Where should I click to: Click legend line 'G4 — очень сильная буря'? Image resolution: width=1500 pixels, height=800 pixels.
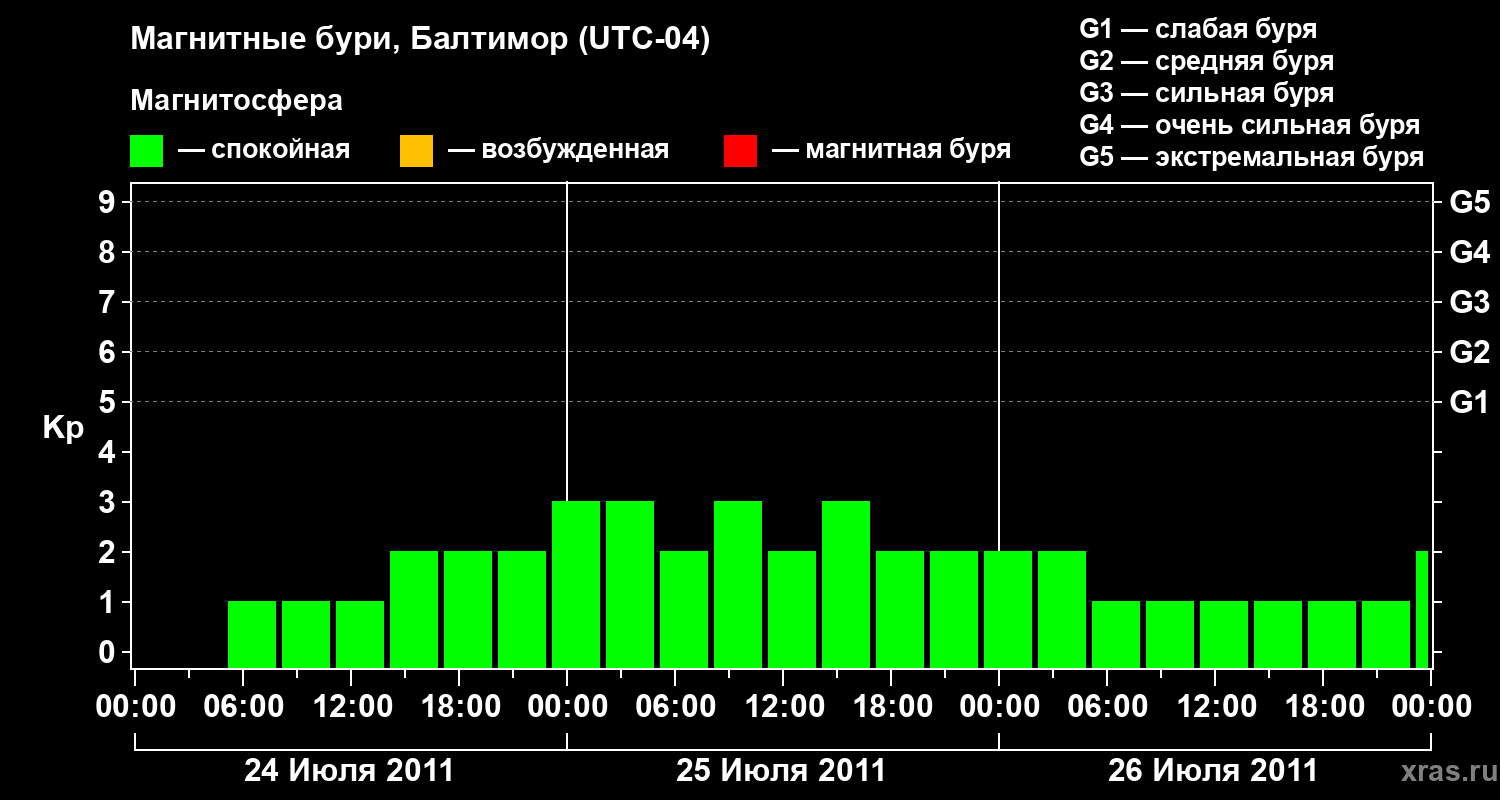pyautogui.click(x=1249, y=125)
